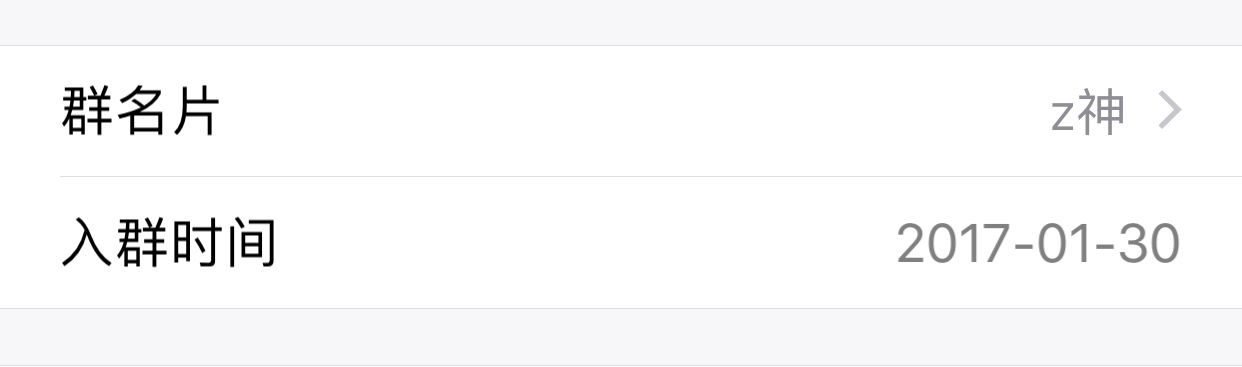Screen dimensions: 1242x367
Task: Click empty middle area of 群名片 row
Action: 630,111
